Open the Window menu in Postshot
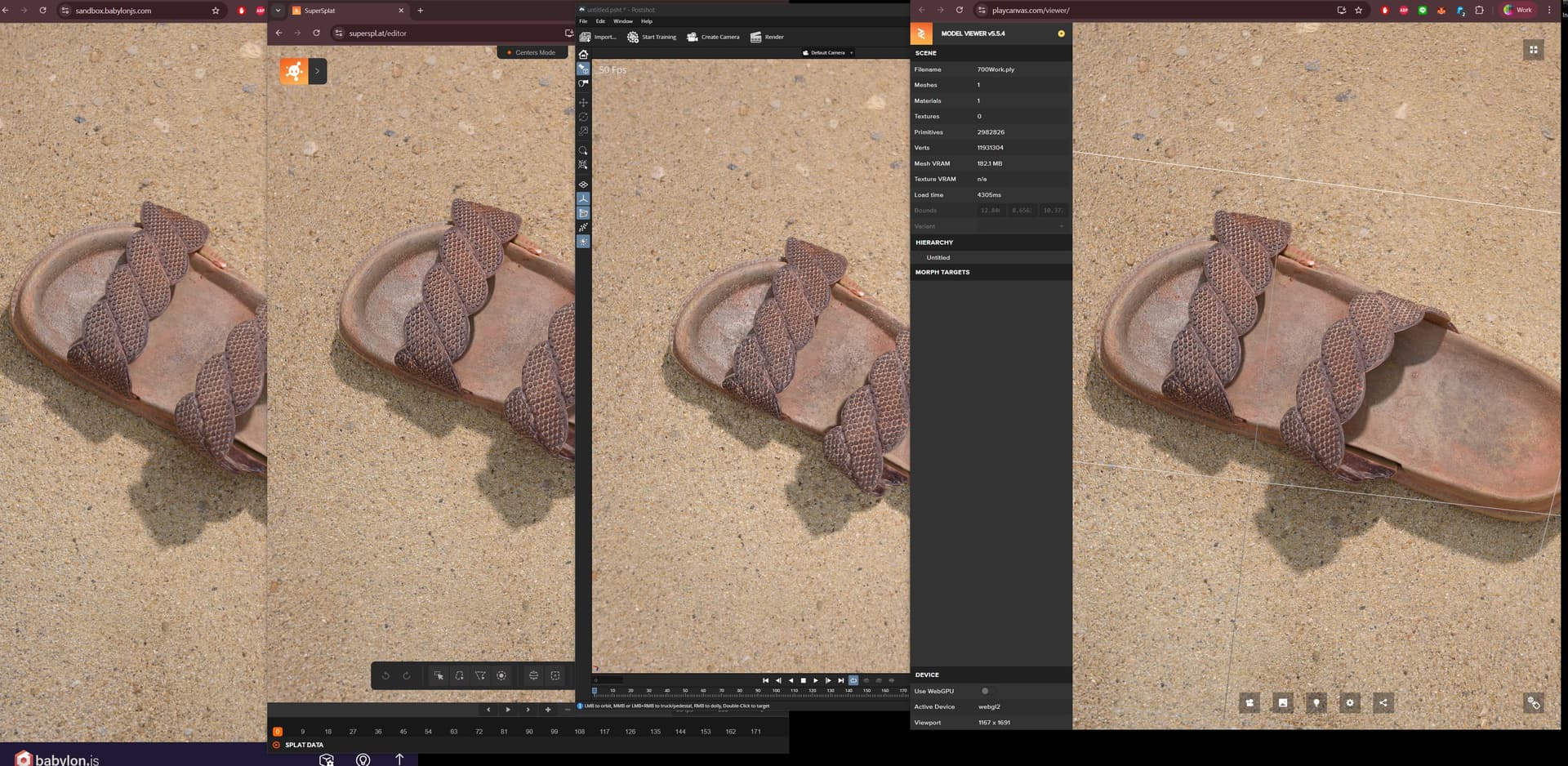Image resolution: width=1568 pixels, height=766 pixels. pyautogui.click(x=622, y=21)
